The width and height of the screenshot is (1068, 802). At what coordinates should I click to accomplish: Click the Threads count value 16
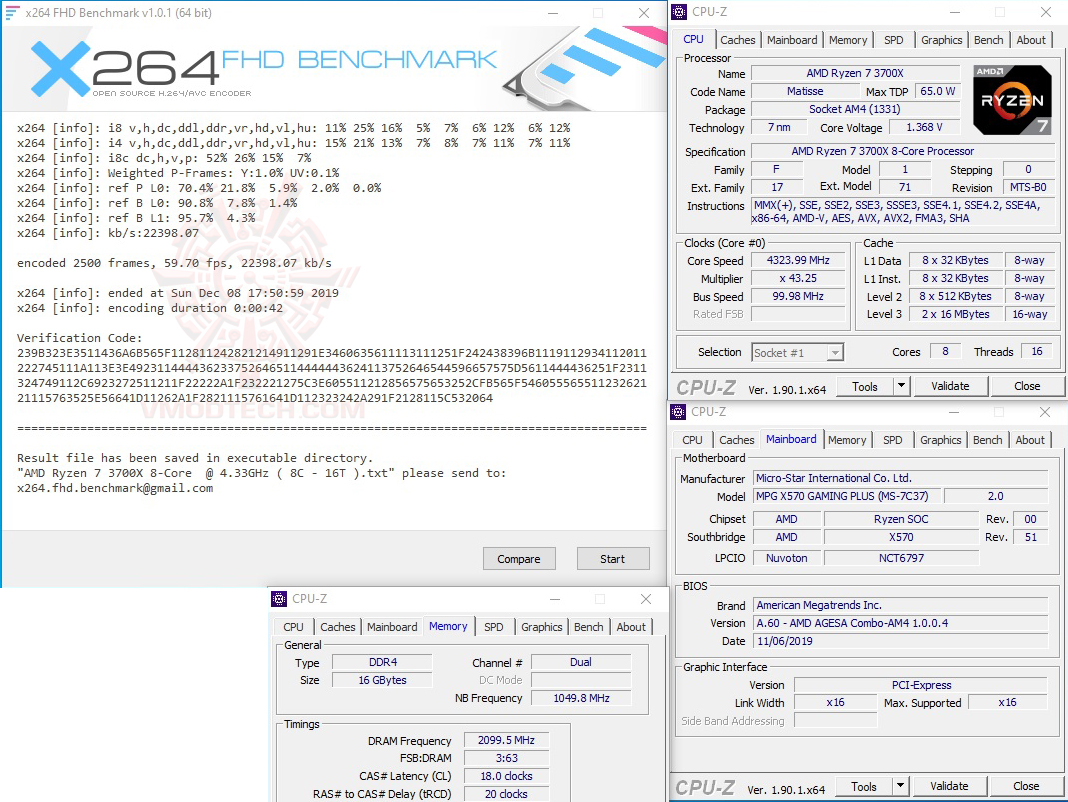[x=1036, y=352]
